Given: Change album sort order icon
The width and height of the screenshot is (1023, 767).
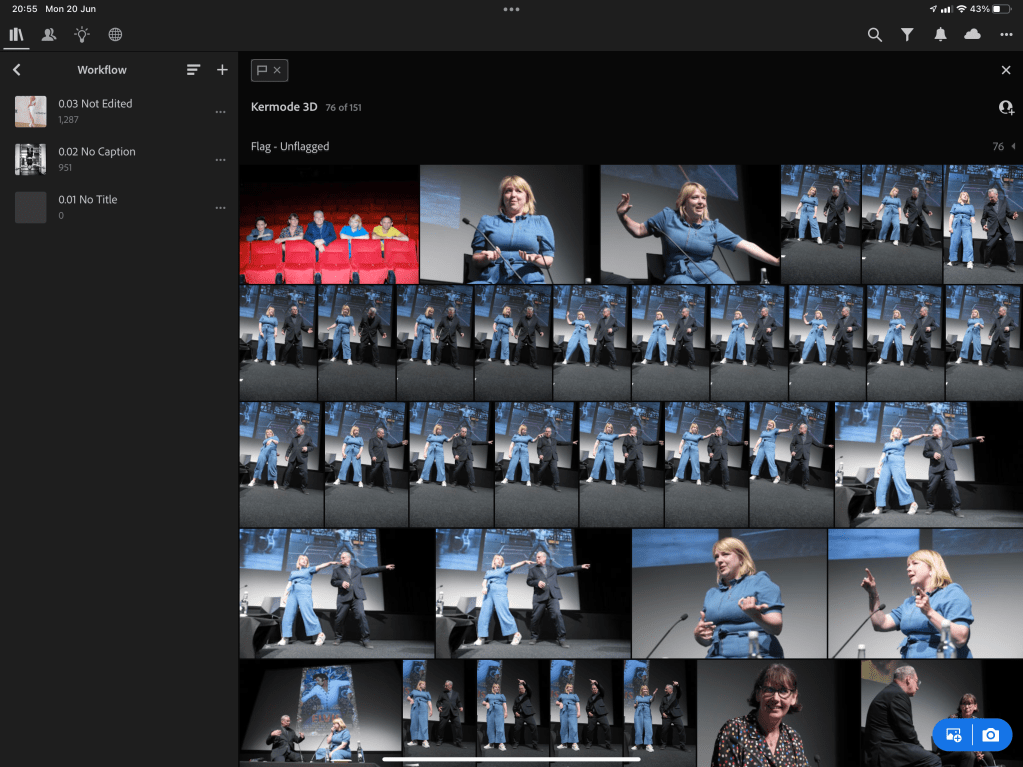Looking at the screenshot, I should 193,70.
